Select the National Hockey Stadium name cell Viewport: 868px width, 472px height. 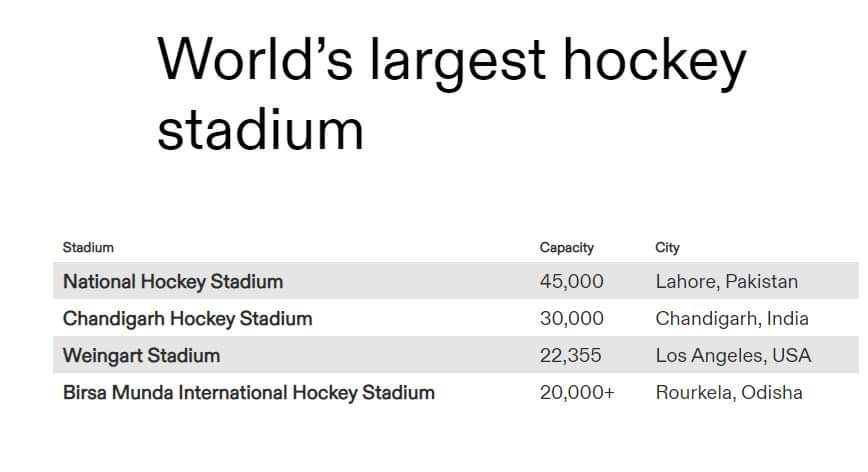(x=173, y=282)
